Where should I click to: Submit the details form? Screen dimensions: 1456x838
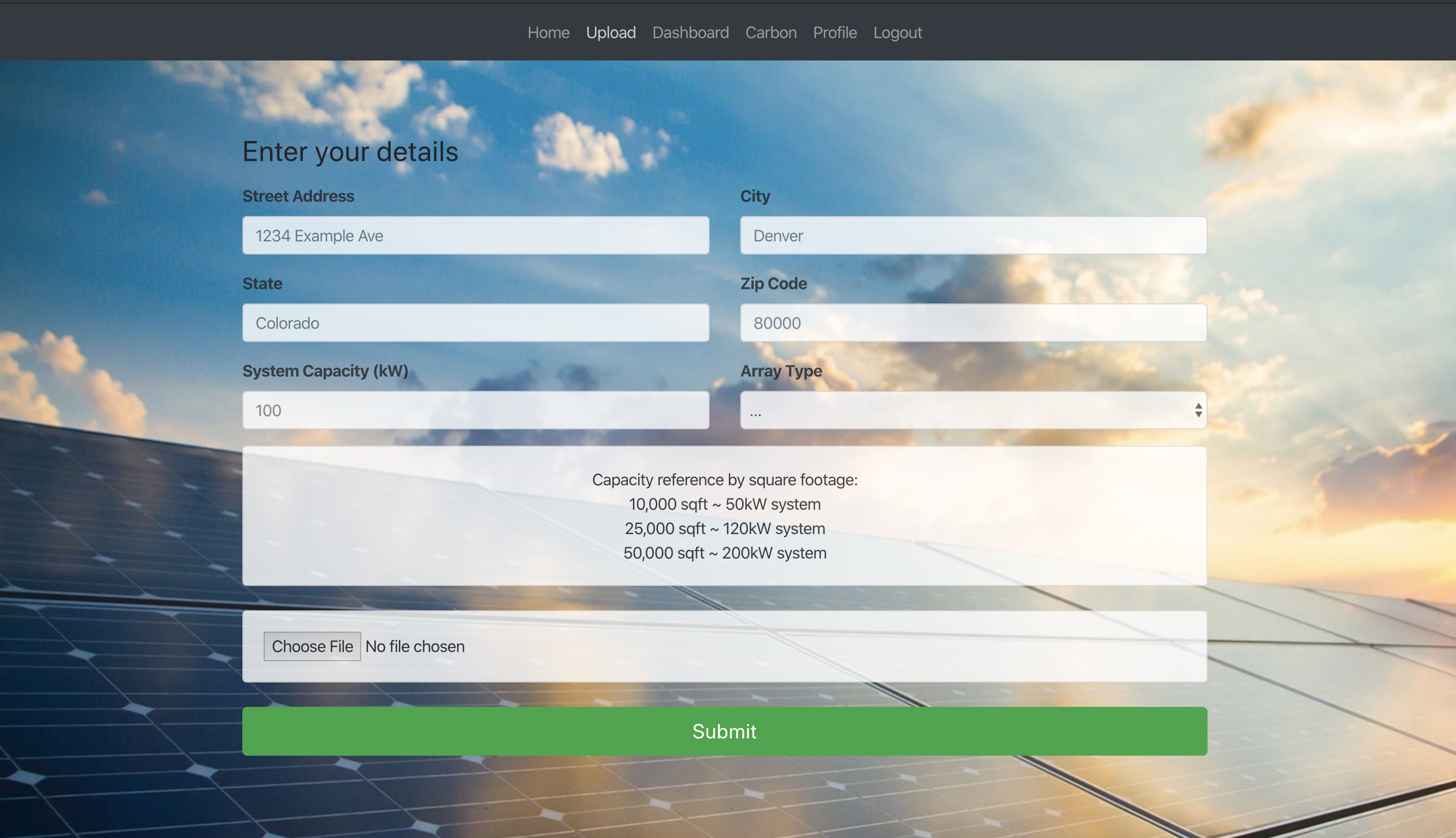pos(724,731)
